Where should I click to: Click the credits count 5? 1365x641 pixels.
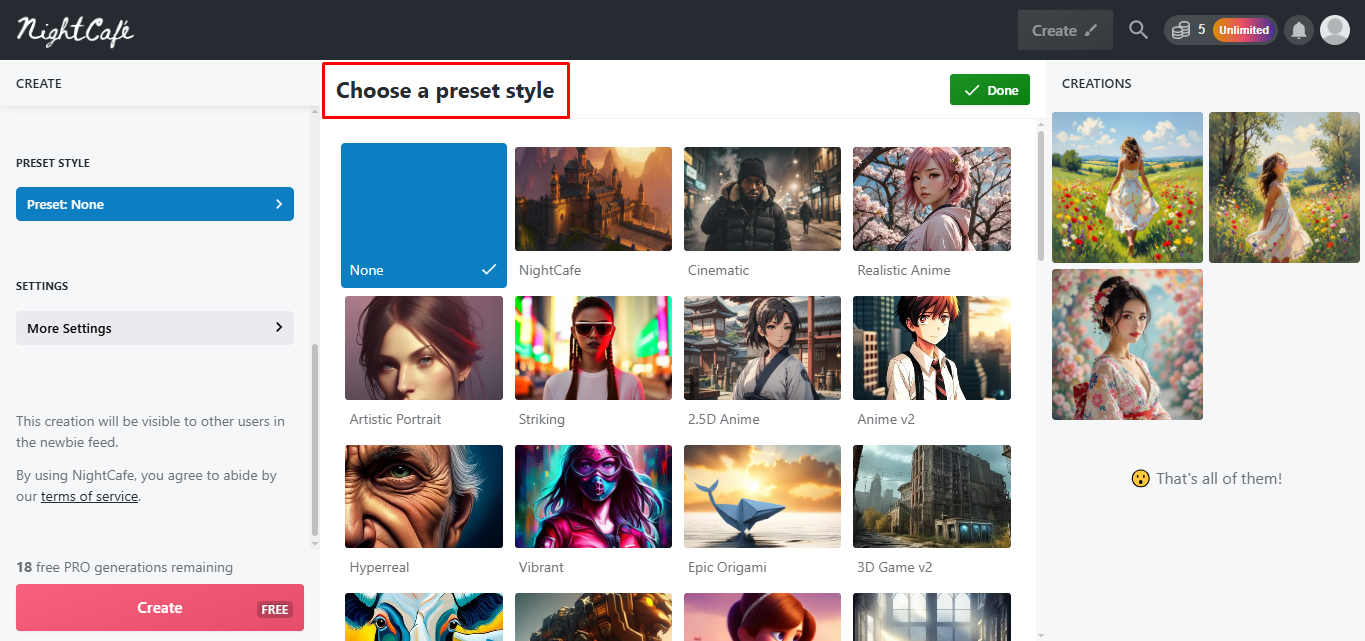coord(1202,30)
